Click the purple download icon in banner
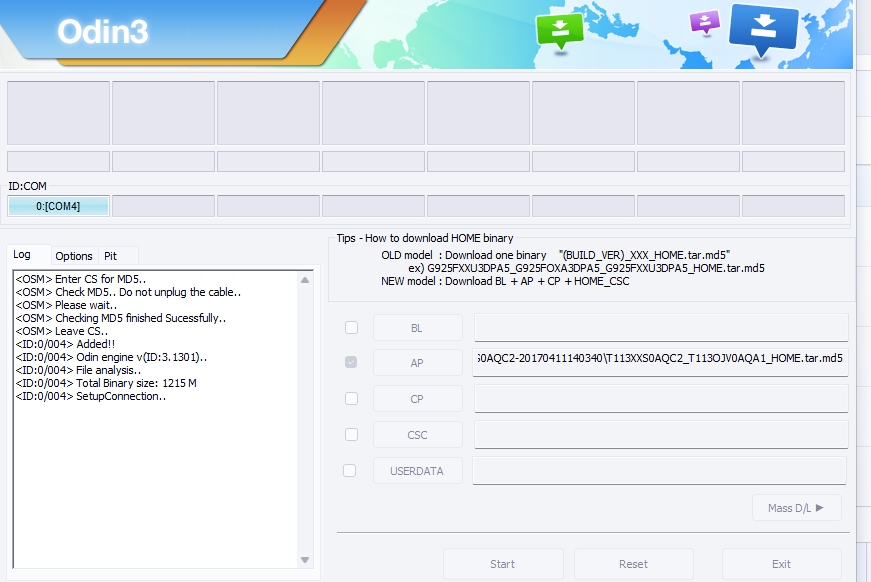Screen dimensions: 871x582 coord(705,23)
